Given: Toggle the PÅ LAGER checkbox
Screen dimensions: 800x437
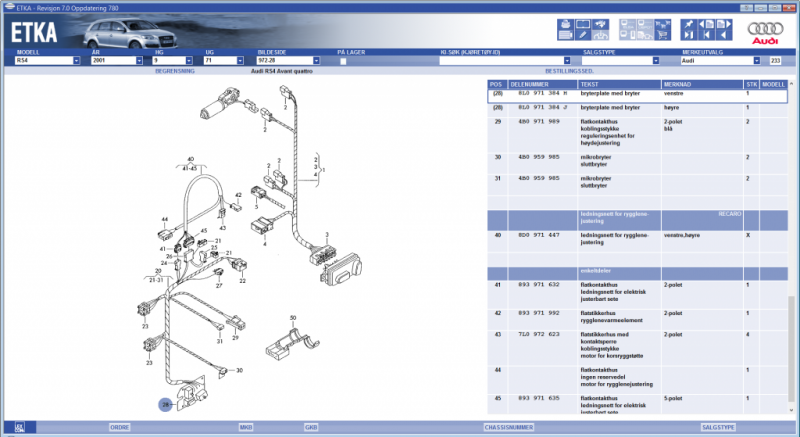Looking at the screenshot, I should (x=343, y=61).
